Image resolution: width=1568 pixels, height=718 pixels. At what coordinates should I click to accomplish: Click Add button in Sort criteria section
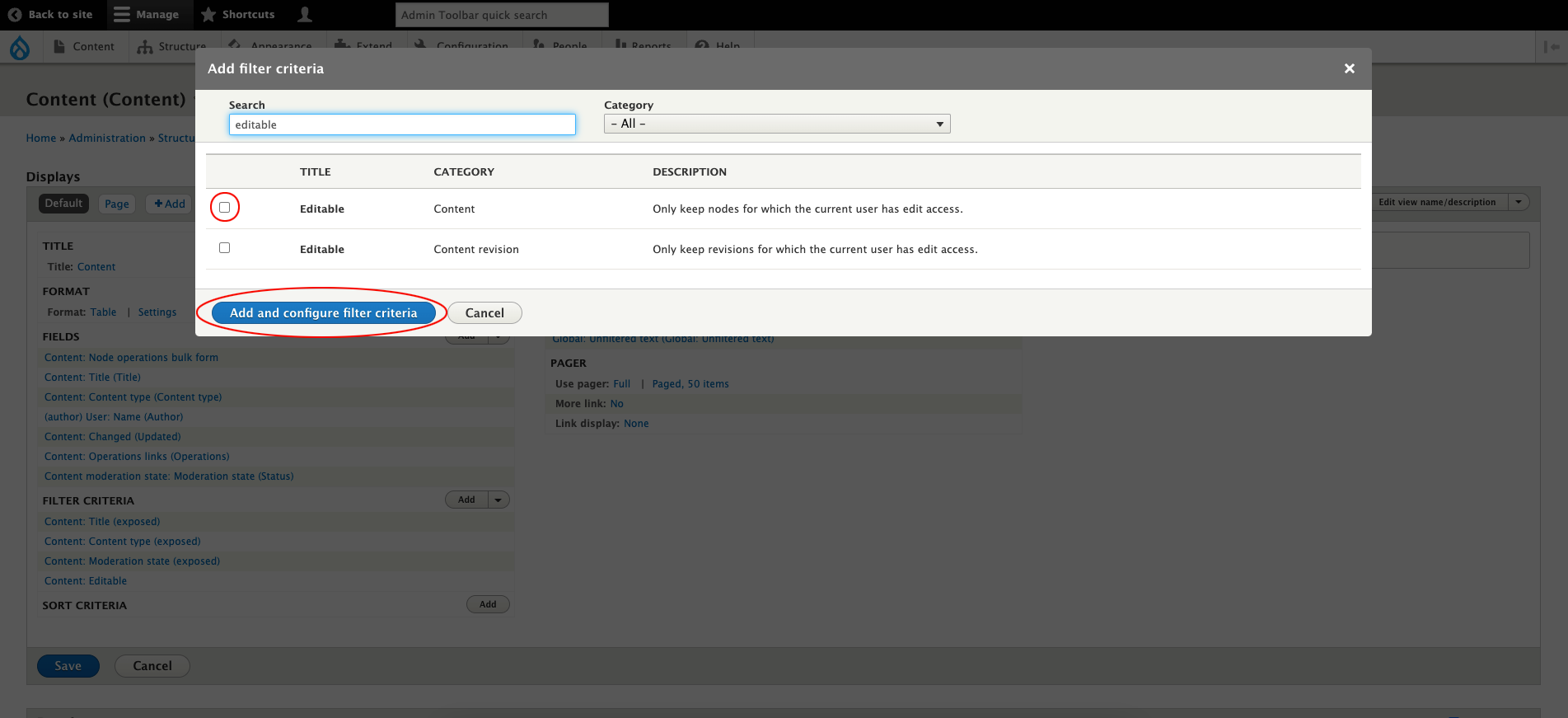pos(488,604)
